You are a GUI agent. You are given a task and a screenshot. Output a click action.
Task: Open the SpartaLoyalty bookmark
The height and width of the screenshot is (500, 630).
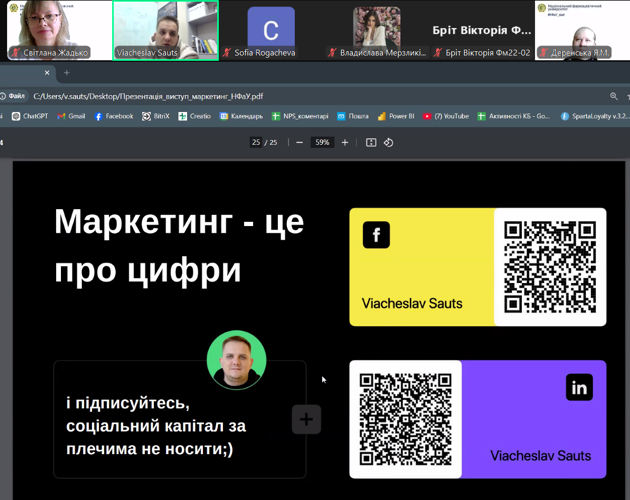point(595,116)
